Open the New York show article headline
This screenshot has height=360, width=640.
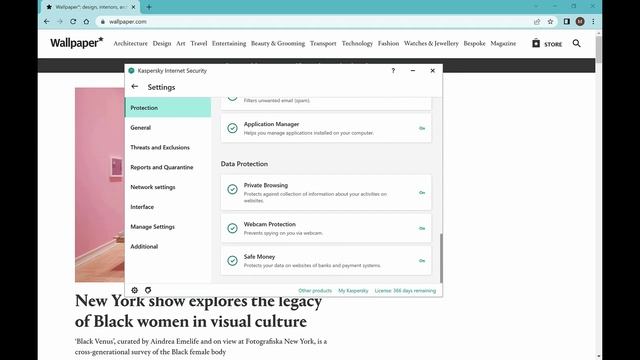(198, 311)
